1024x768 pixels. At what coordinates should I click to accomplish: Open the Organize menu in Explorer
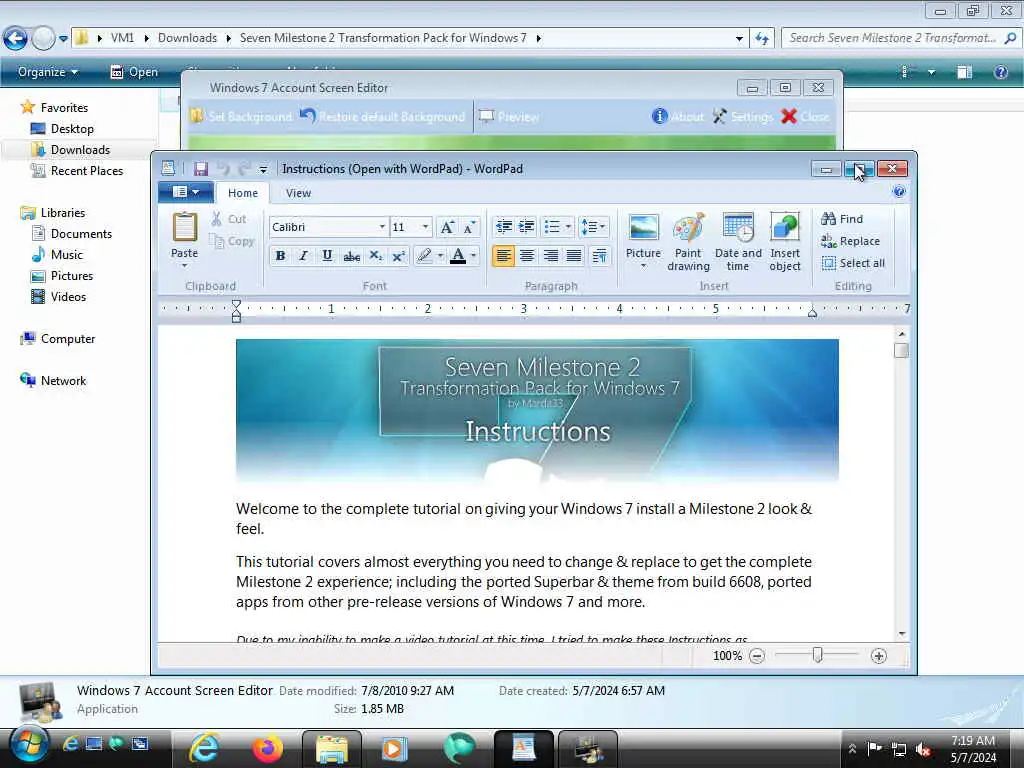point(48,72)
